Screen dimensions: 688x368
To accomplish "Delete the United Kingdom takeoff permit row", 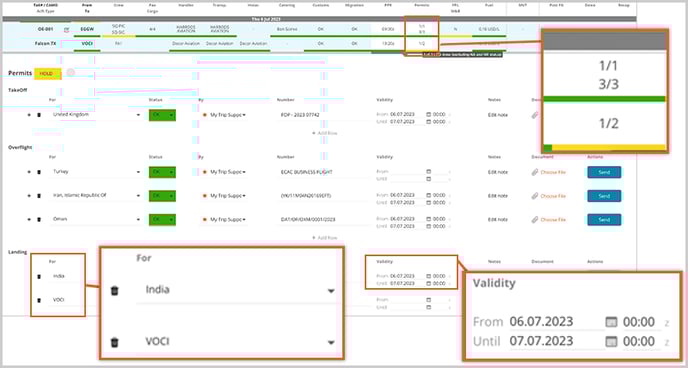I will (39, 115).
